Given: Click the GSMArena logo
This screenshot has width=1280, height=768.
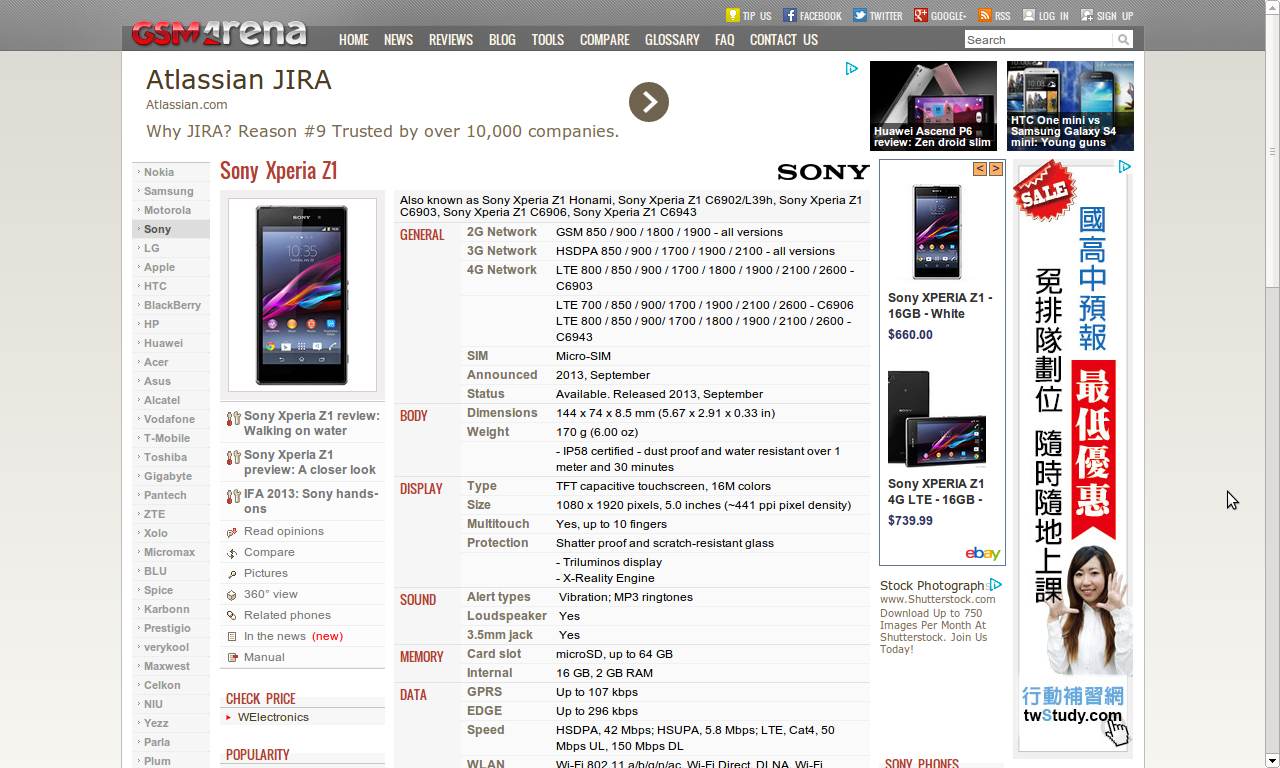Looking at the screenshot, I should tap(219, 34).
